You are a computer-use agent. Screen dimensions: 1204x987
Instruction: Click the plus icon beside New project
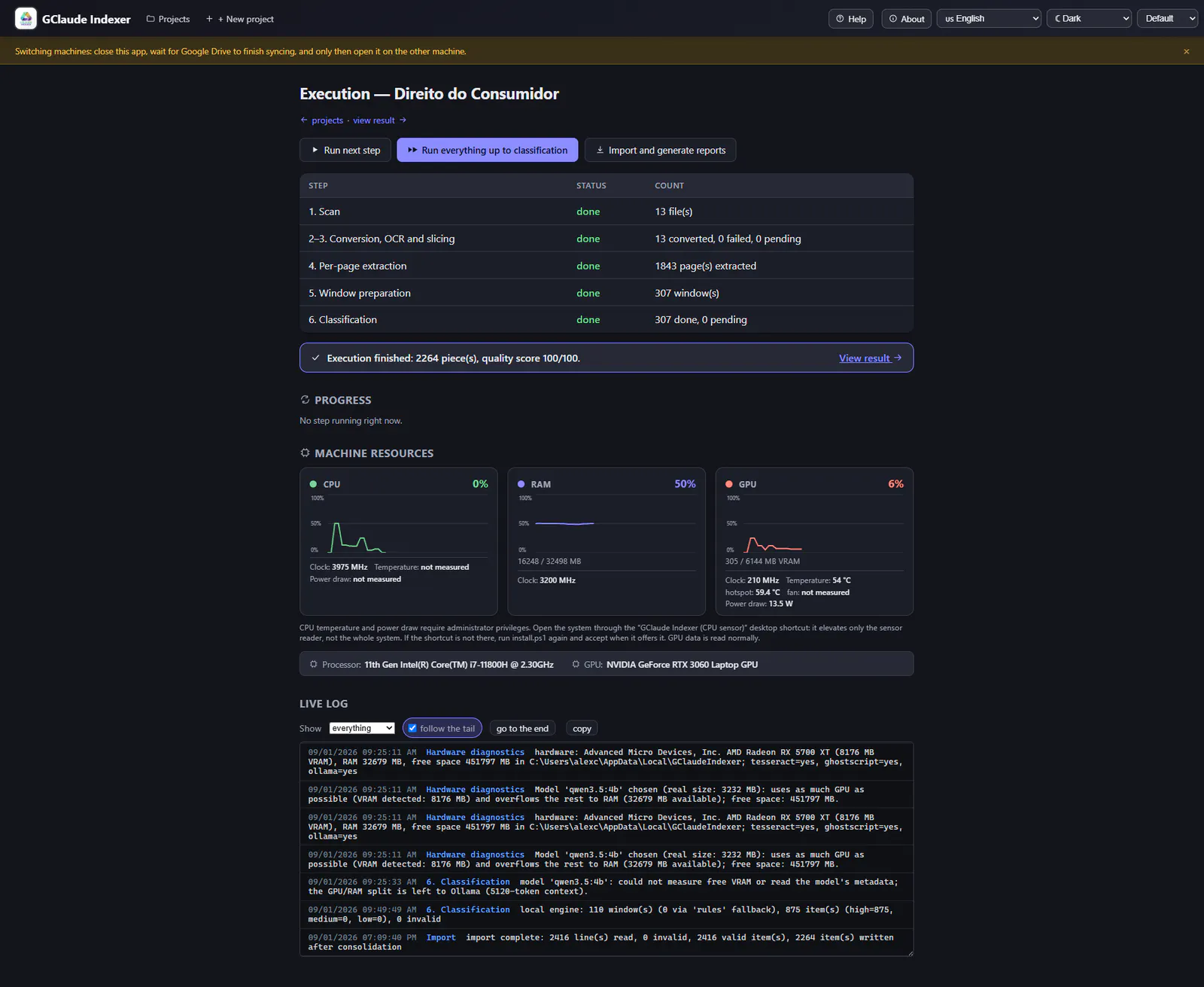210,19
